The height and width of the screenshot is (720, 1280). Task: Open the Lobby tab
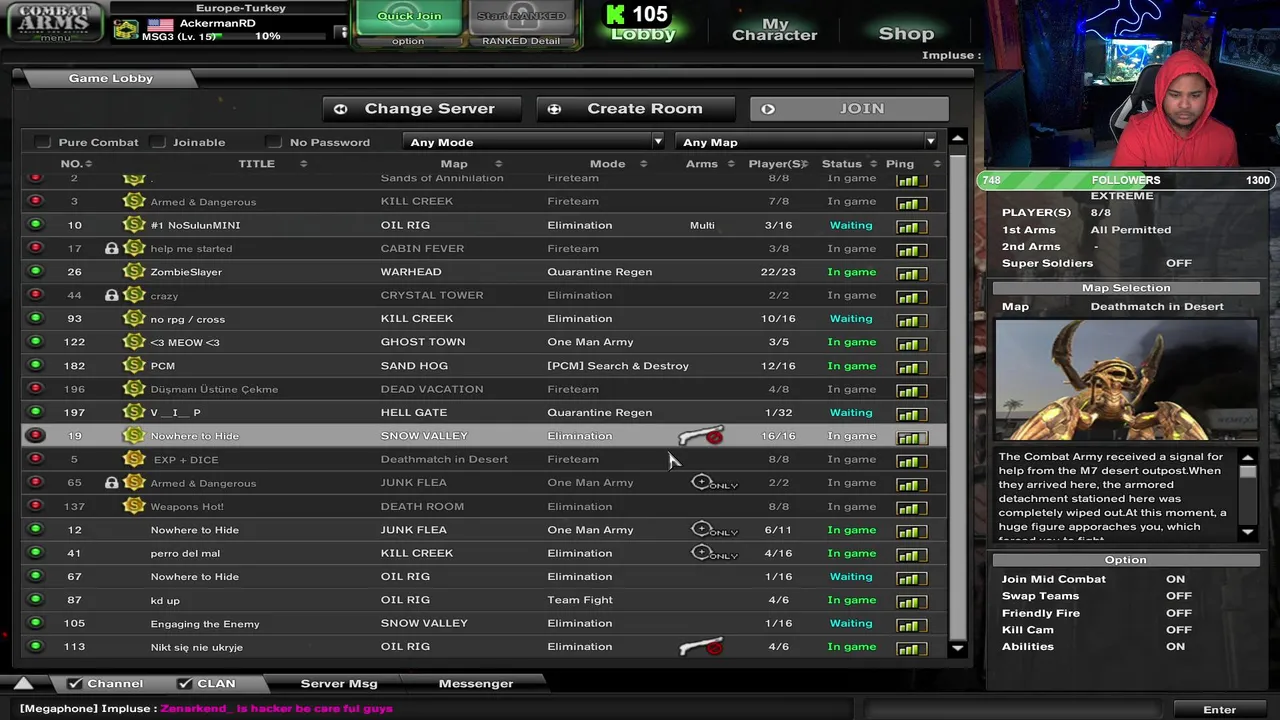[x=643, y=34]
